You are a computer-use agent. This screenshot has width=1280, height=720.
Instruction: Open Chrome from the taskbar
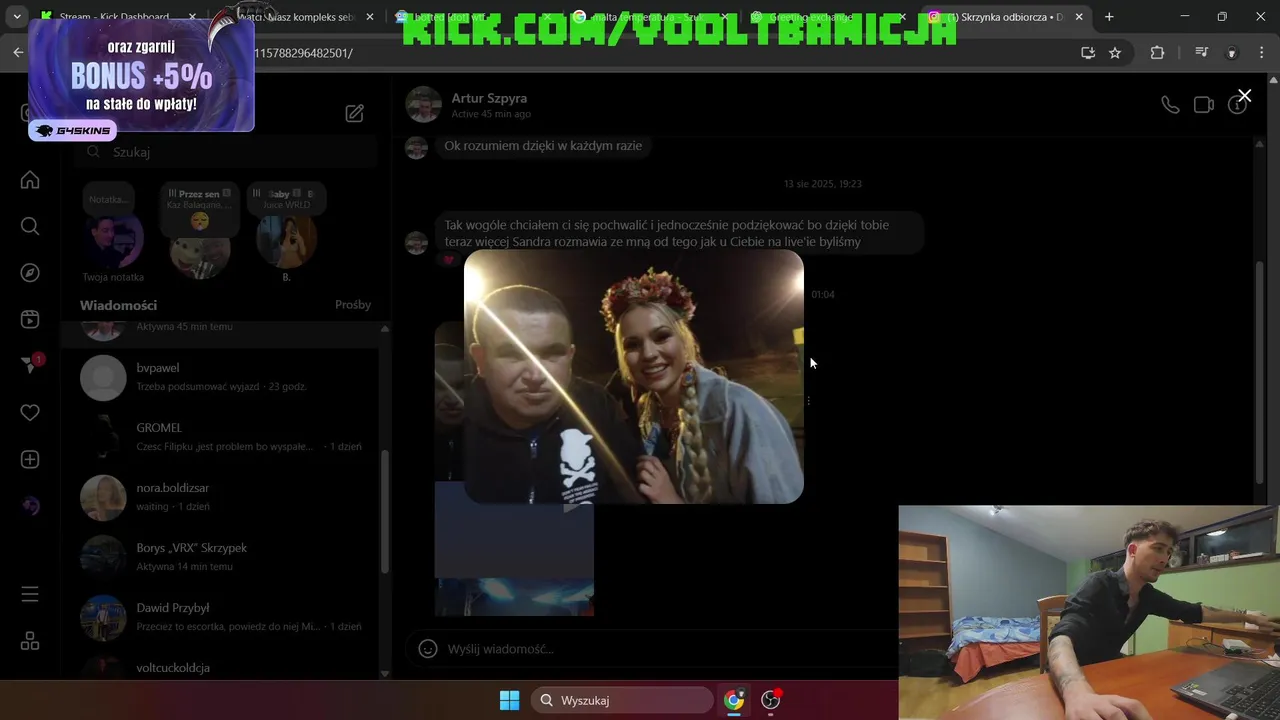[734, 700]
